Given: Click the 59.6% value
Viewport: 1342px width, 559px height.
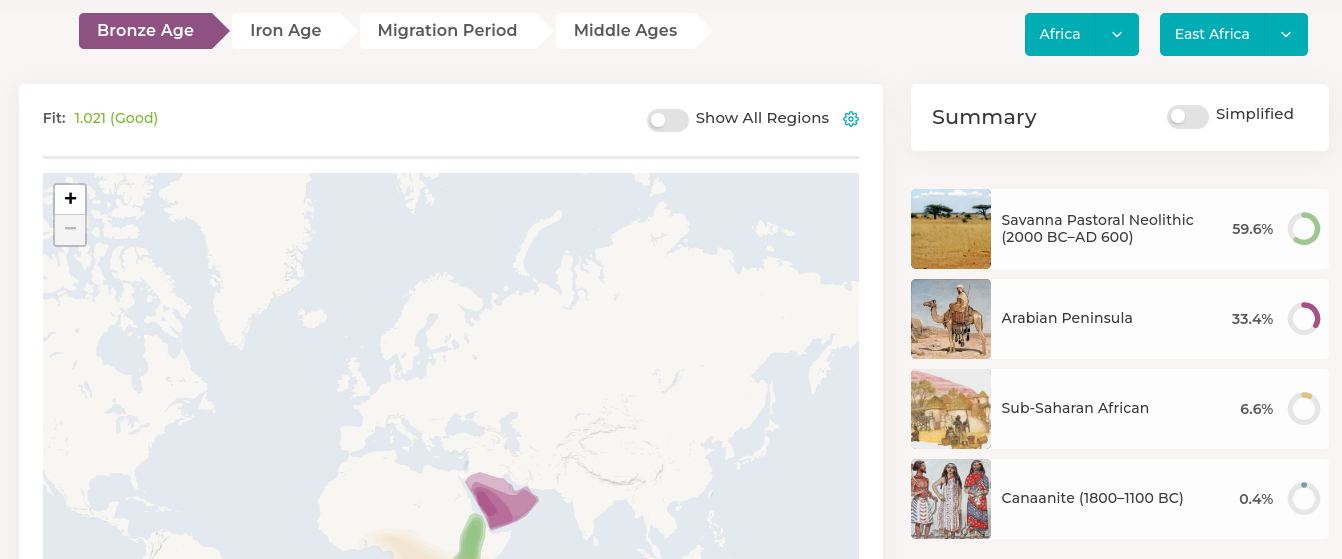Looking at the screenshot, I should (1252, 229).
